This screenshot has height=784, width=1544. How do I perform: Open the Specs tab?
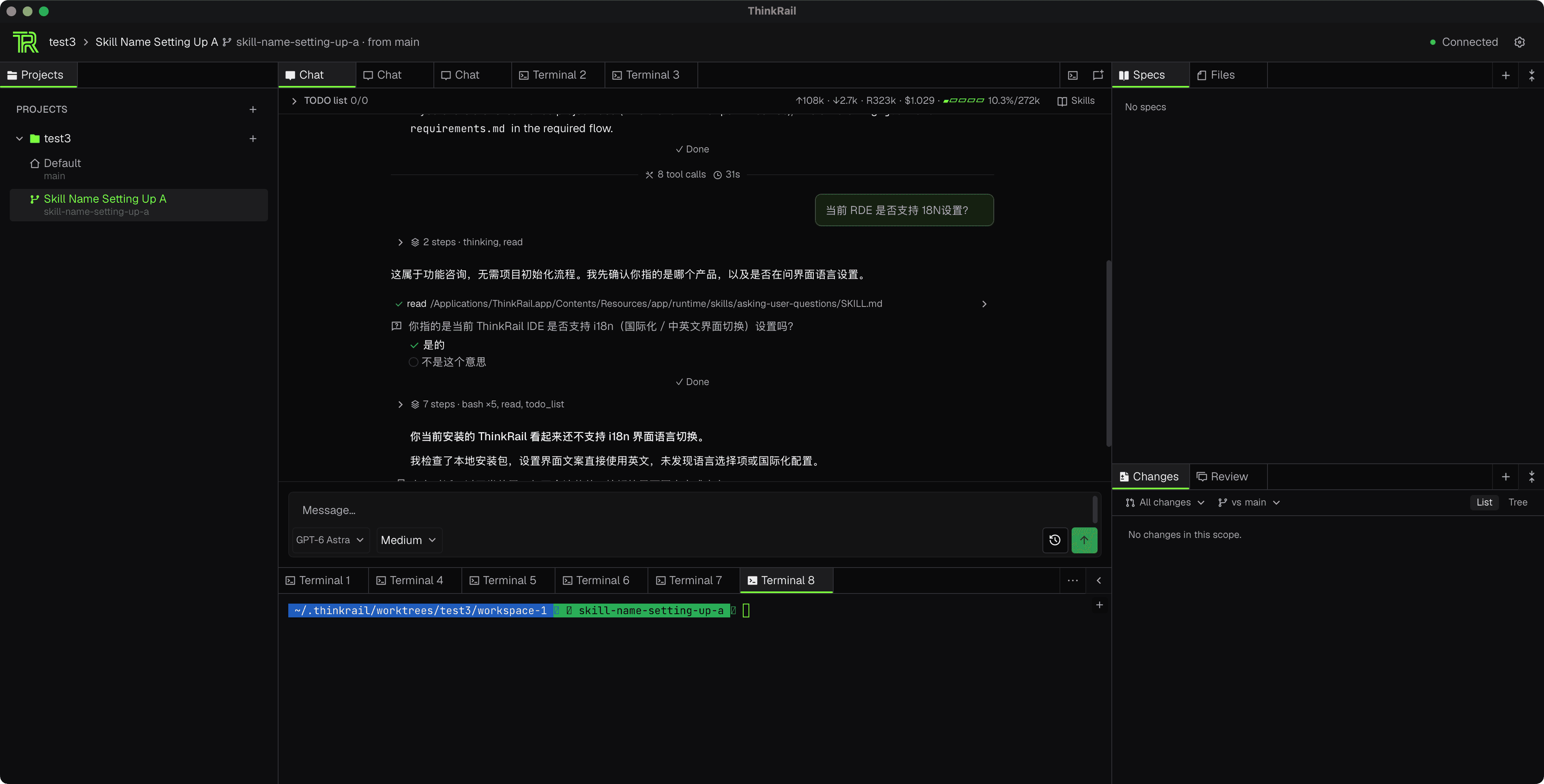click(1151, 75)
